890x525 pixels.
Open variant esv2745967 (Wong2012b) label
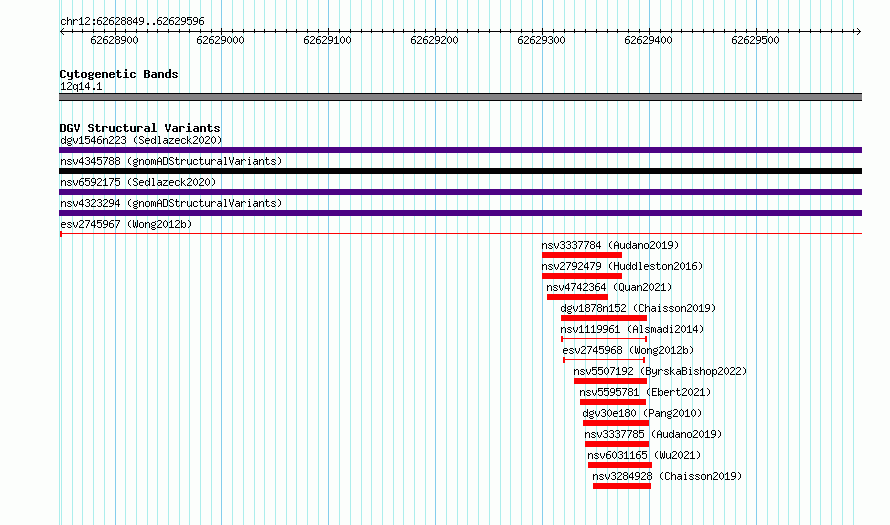pyautogui.click(x=126, y=224)
